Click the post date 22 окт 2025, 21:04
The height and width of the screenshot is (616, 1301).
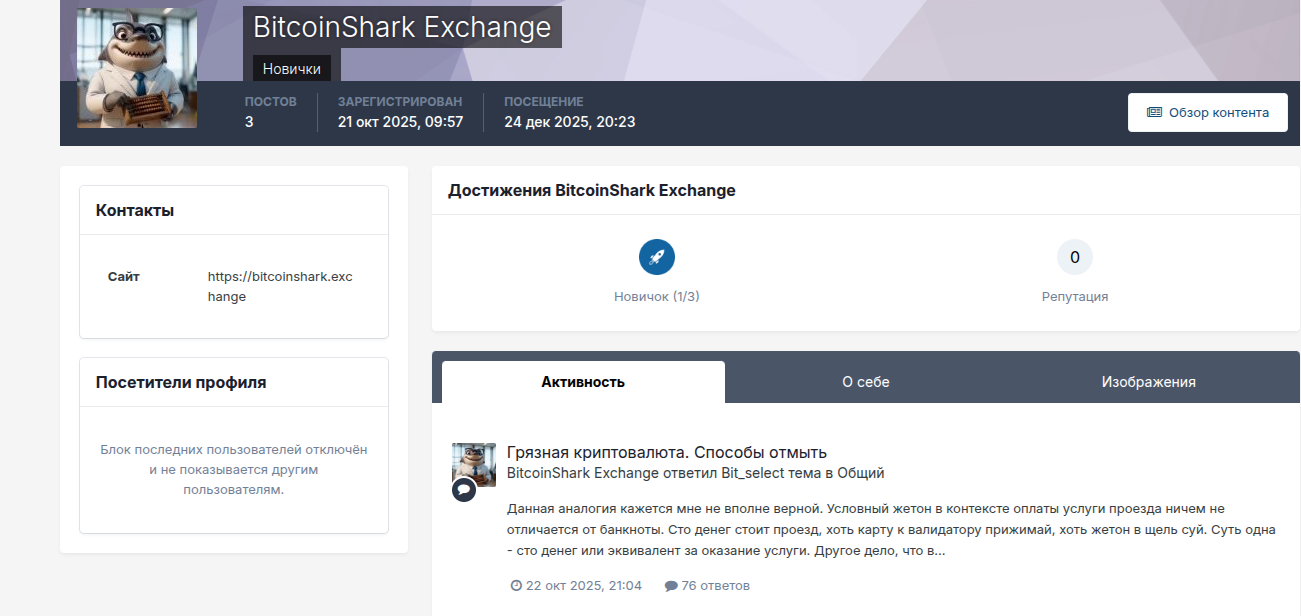click(x=584, y=586)
